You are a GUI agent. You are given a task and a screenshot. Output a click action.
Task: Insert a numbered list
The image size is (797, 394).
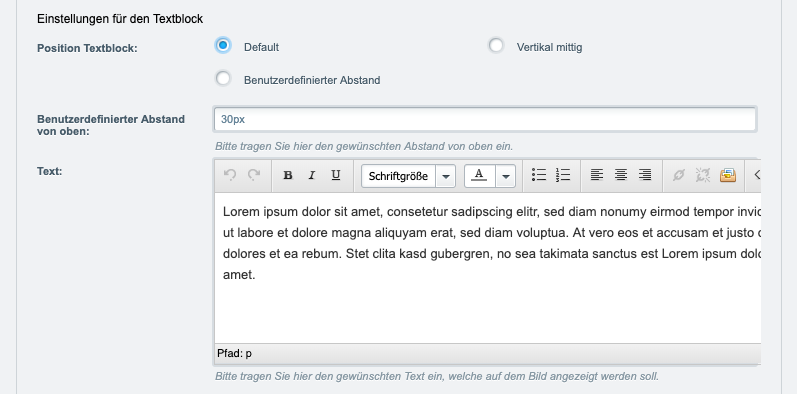pos(563,175)
